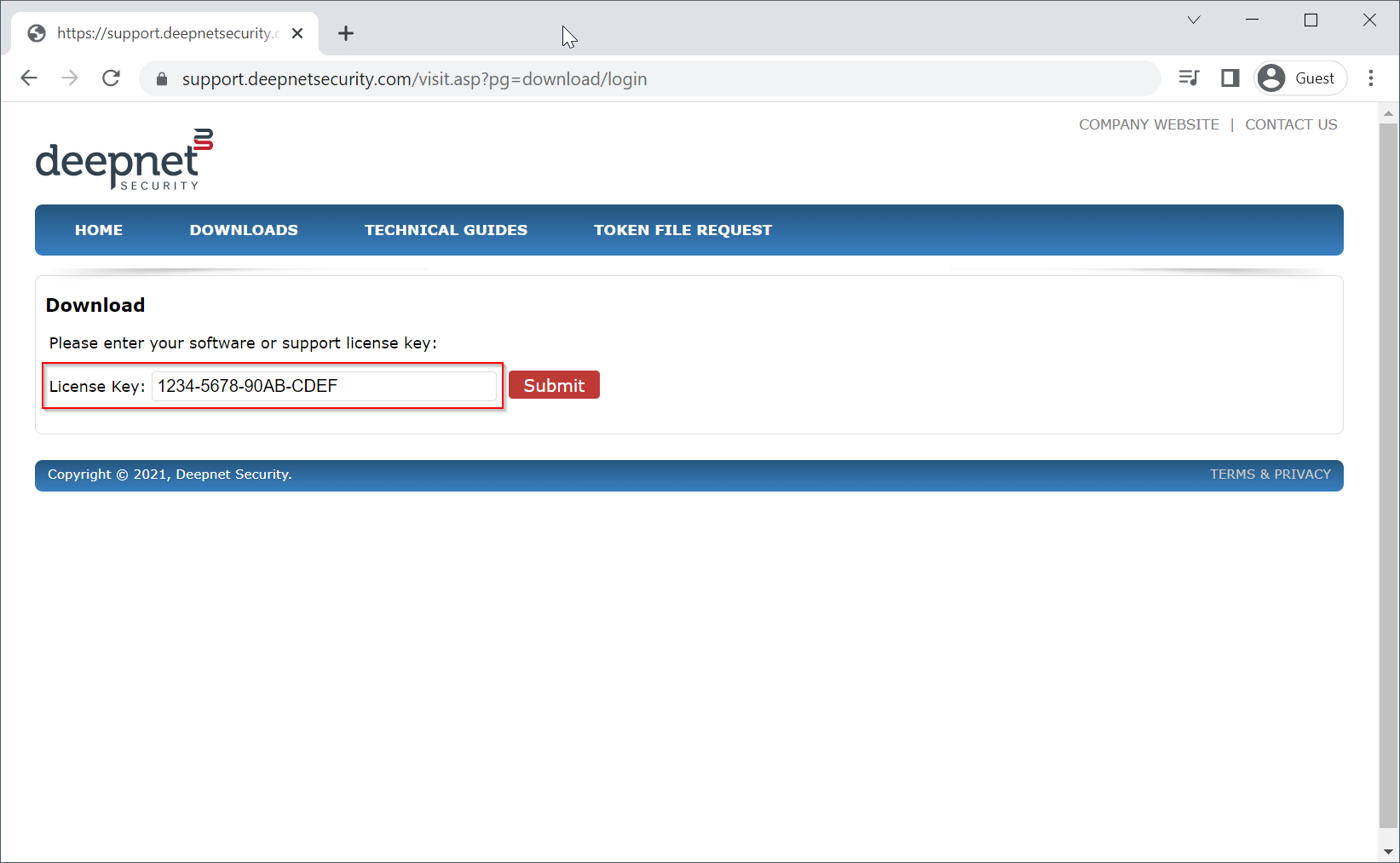1400x863 pixels.
Task: Click the browser forward arrow
Action: [x=70, y=78]
